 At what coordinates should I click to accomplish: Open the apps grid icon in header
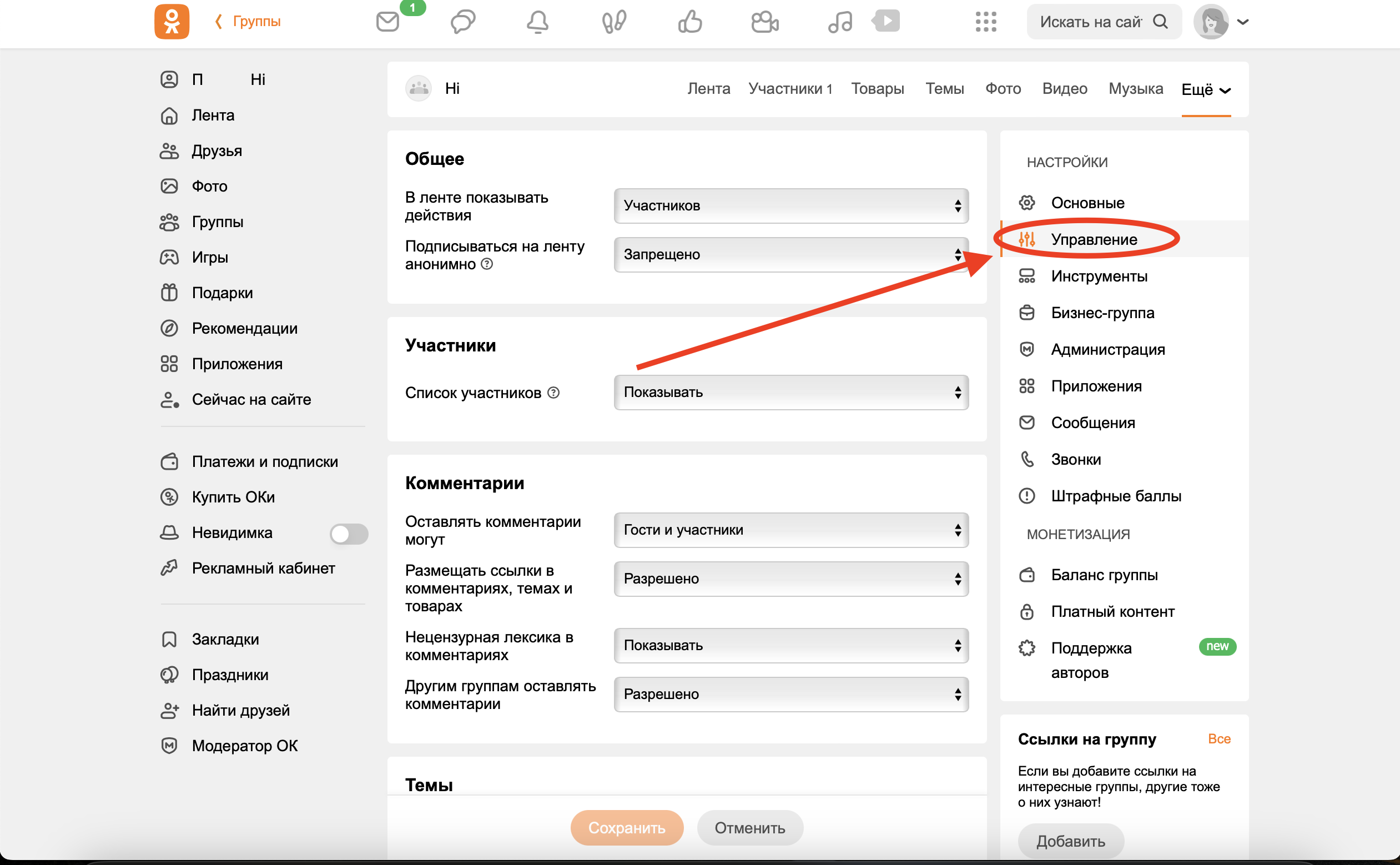pos(985,22)
